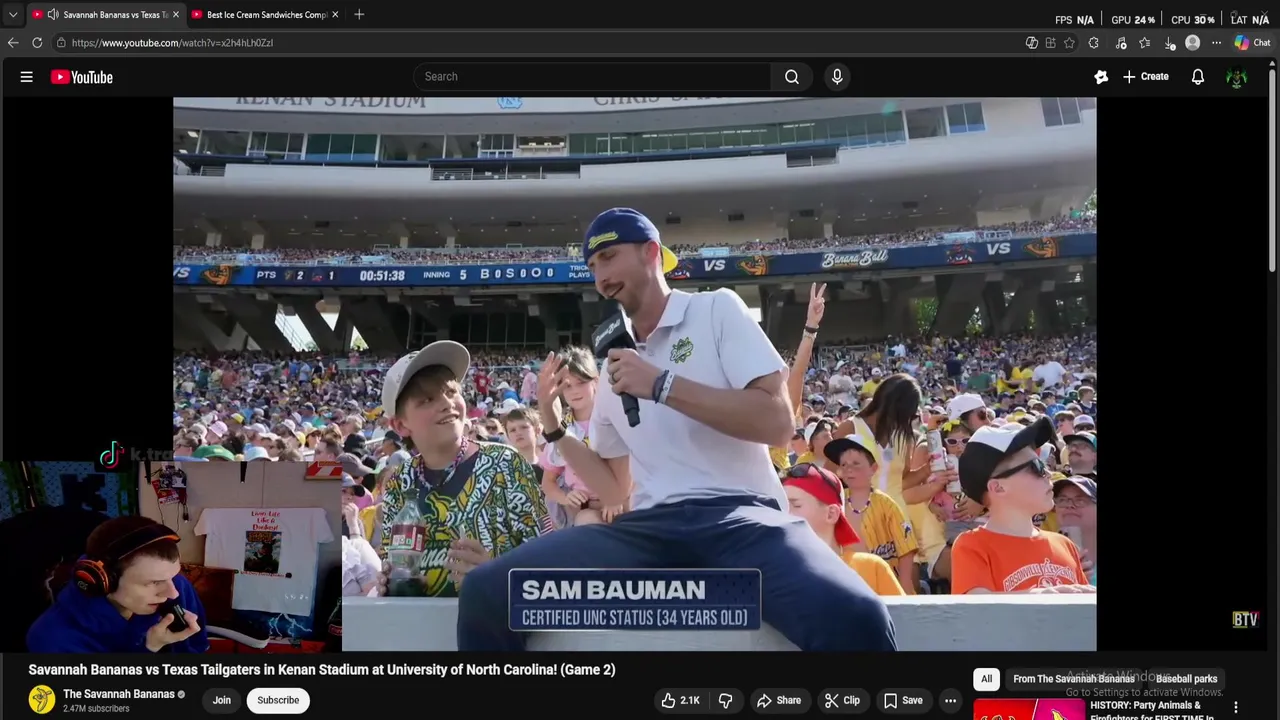Viewport: 1280px width, 720px height.
Task: Select the All filter chip
Action: click(986, 679)
